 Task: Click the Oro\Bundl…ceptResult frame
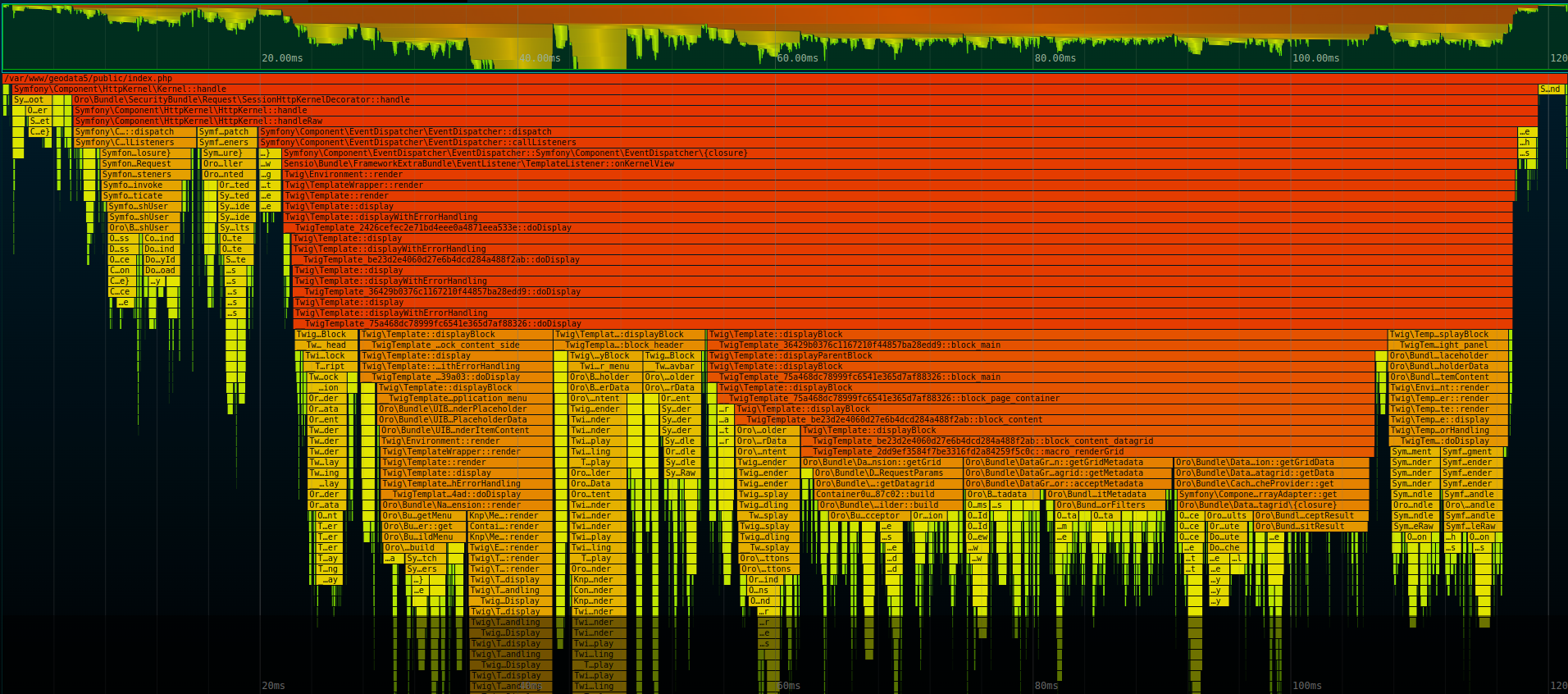click(x=1310, y=516)
